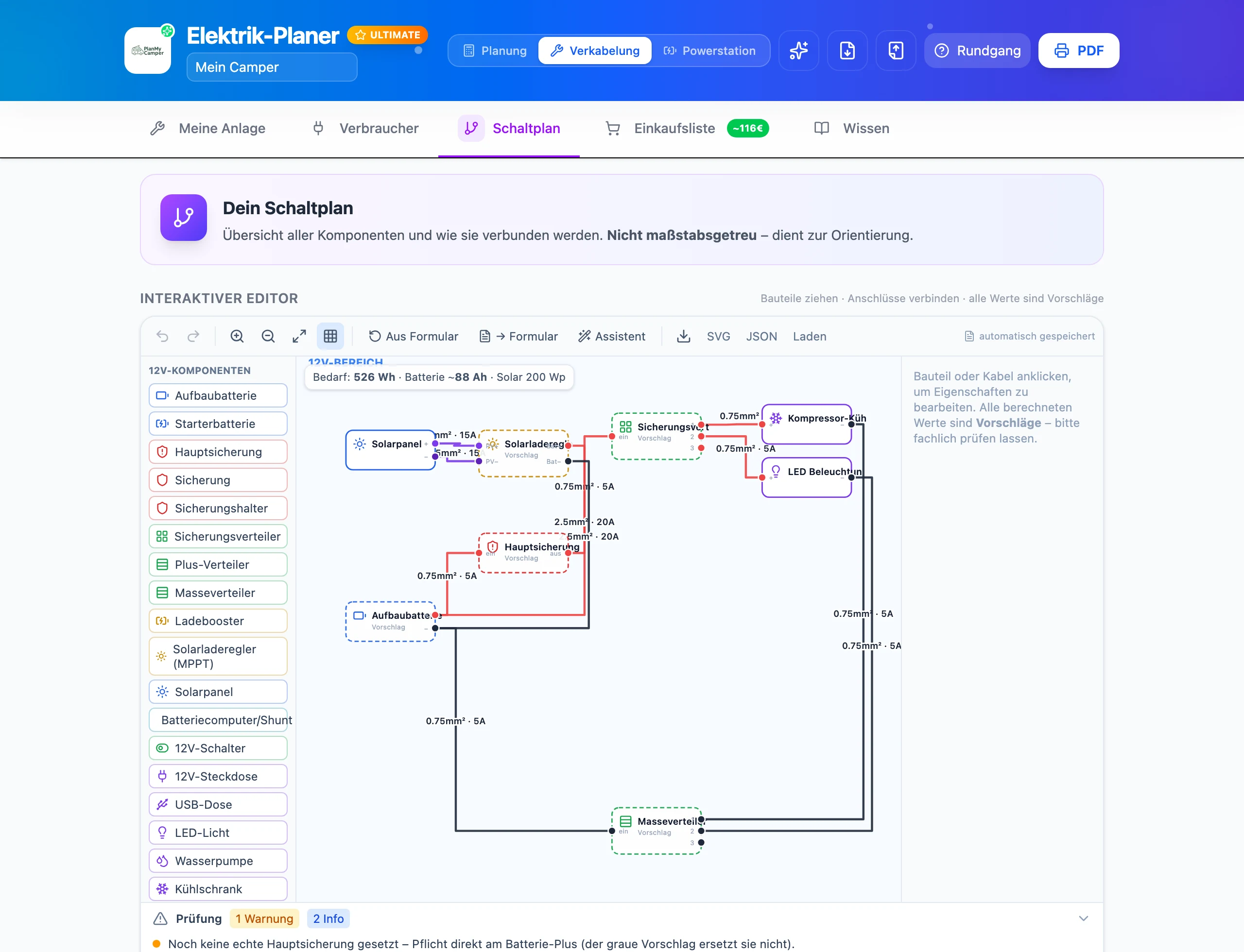
Task: Click the download icon before SVG
Action: pos(684,336)
